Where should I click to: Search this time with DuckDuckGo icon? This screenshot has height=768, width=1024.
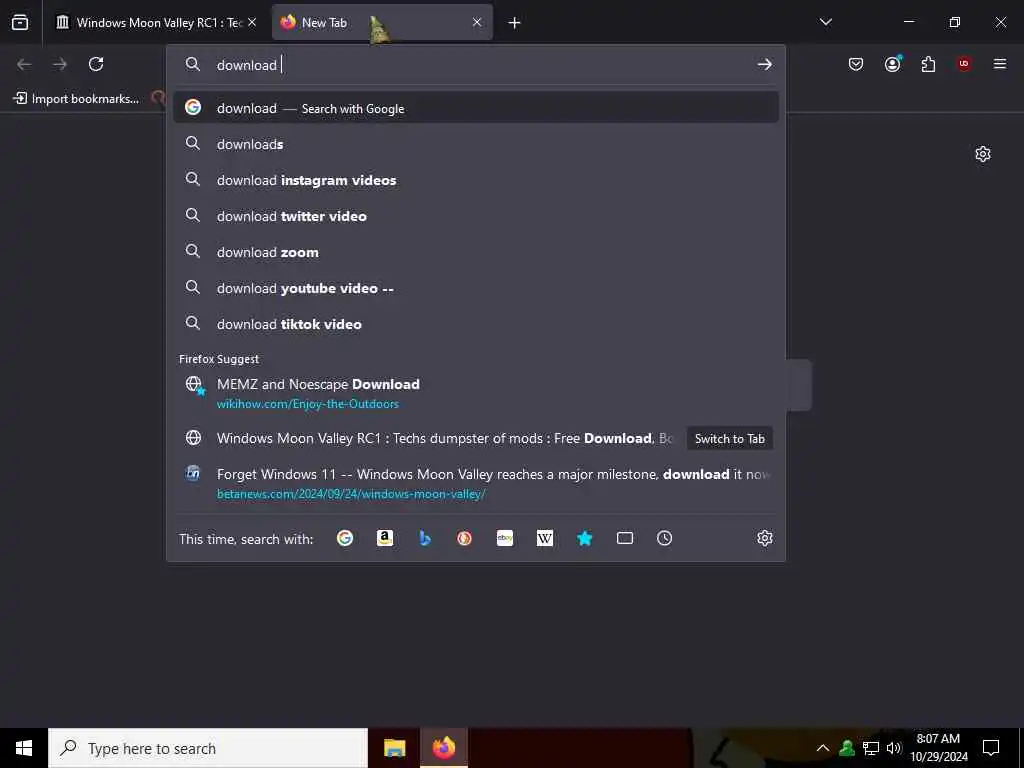[464, 538]
